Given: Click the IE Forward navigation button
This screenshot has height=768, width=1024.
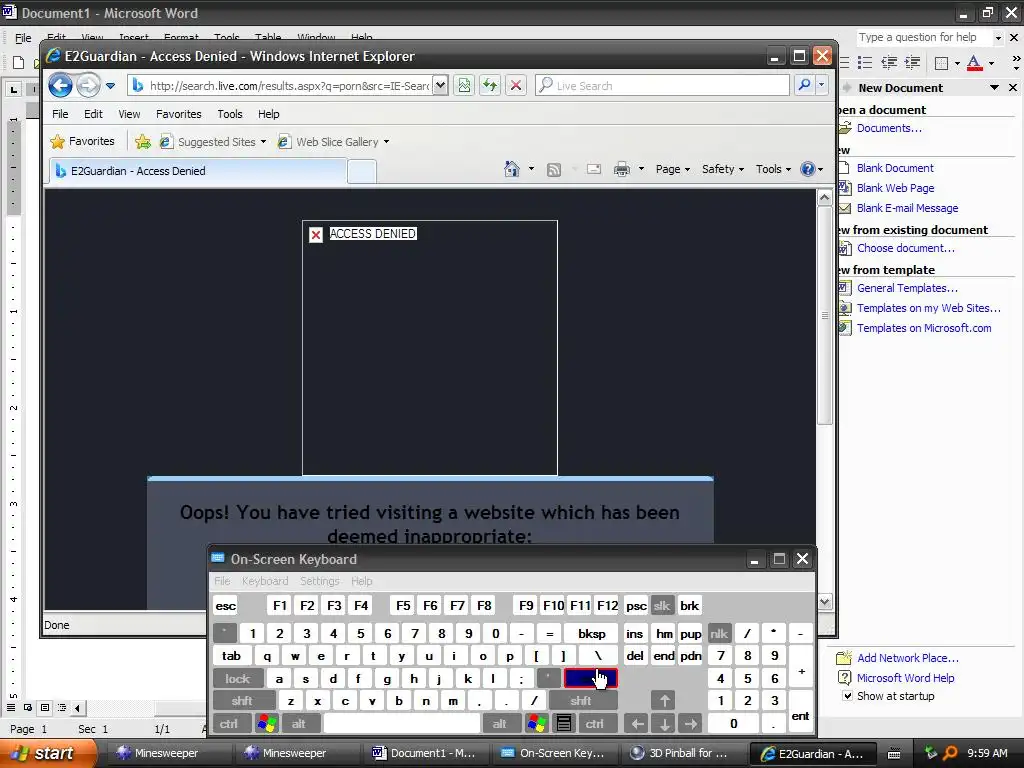Looking at the screenshot, I should click(88, 85).
